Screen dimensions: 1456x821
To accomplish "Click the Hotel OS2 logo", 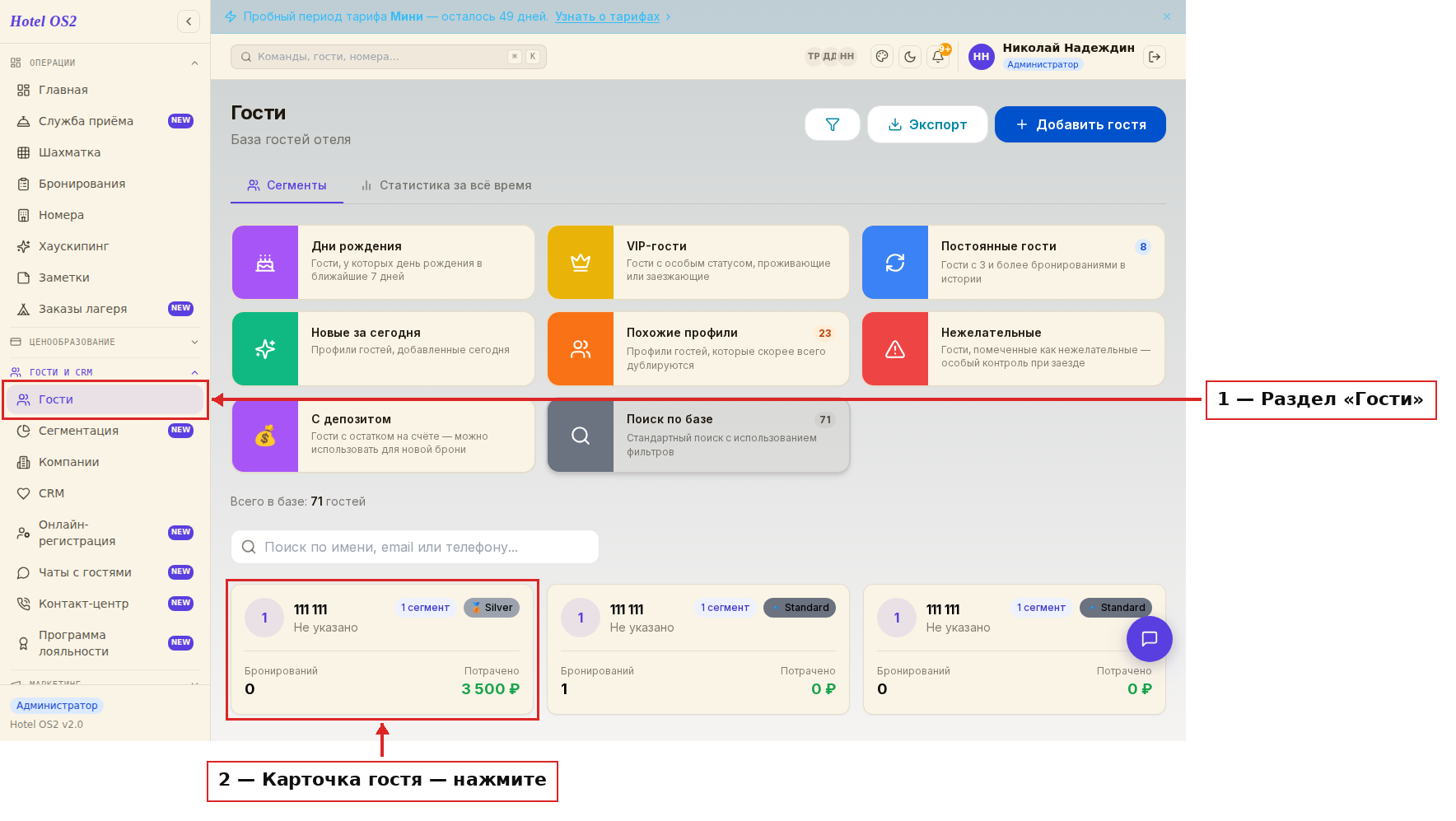I will point(44,21).
